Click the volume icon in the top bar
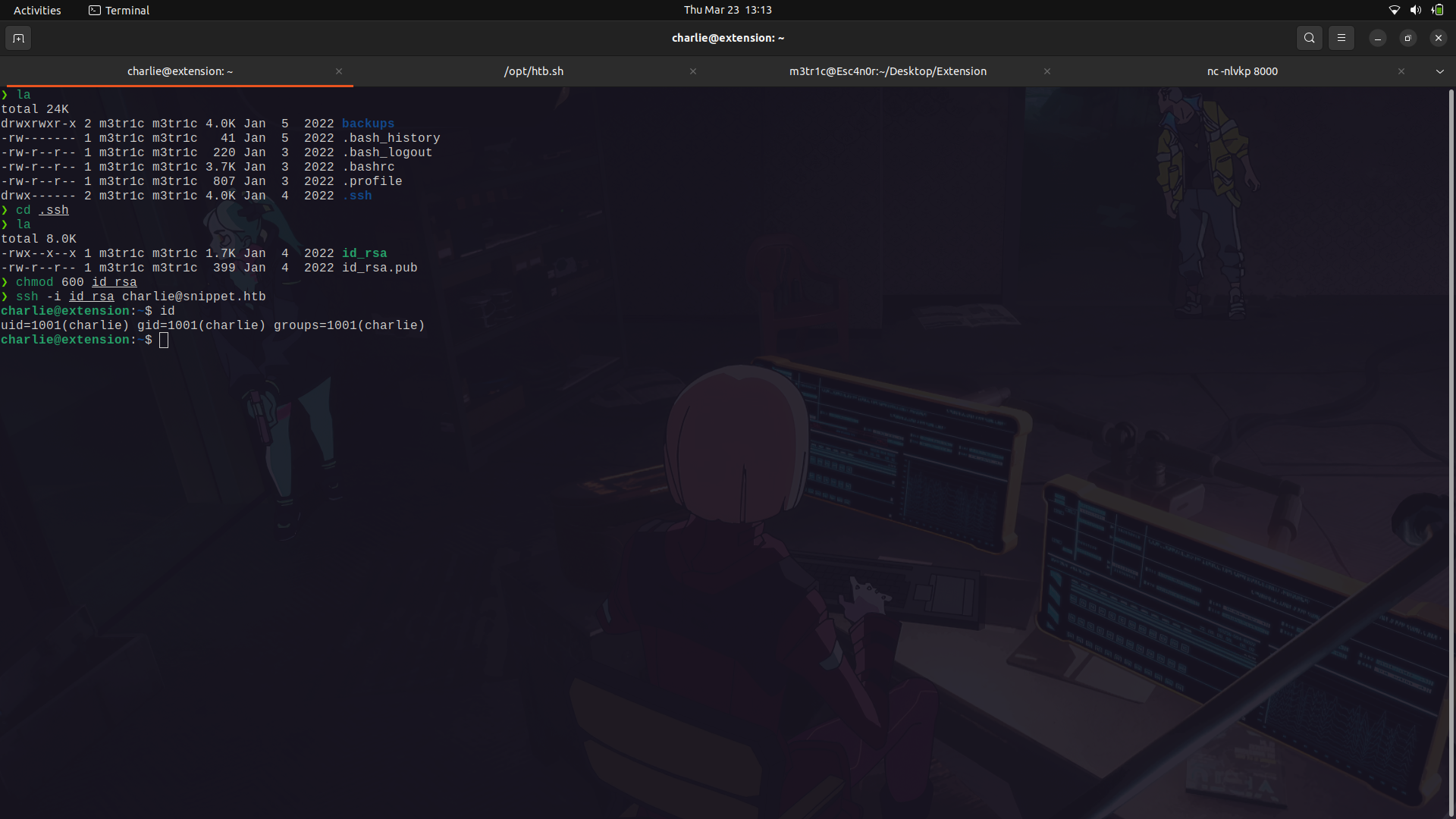 (1415, 10)
